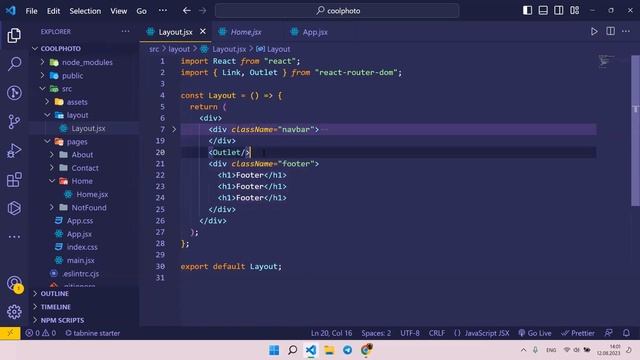Toggle the secondary side bar layout icon

(559, 11)
